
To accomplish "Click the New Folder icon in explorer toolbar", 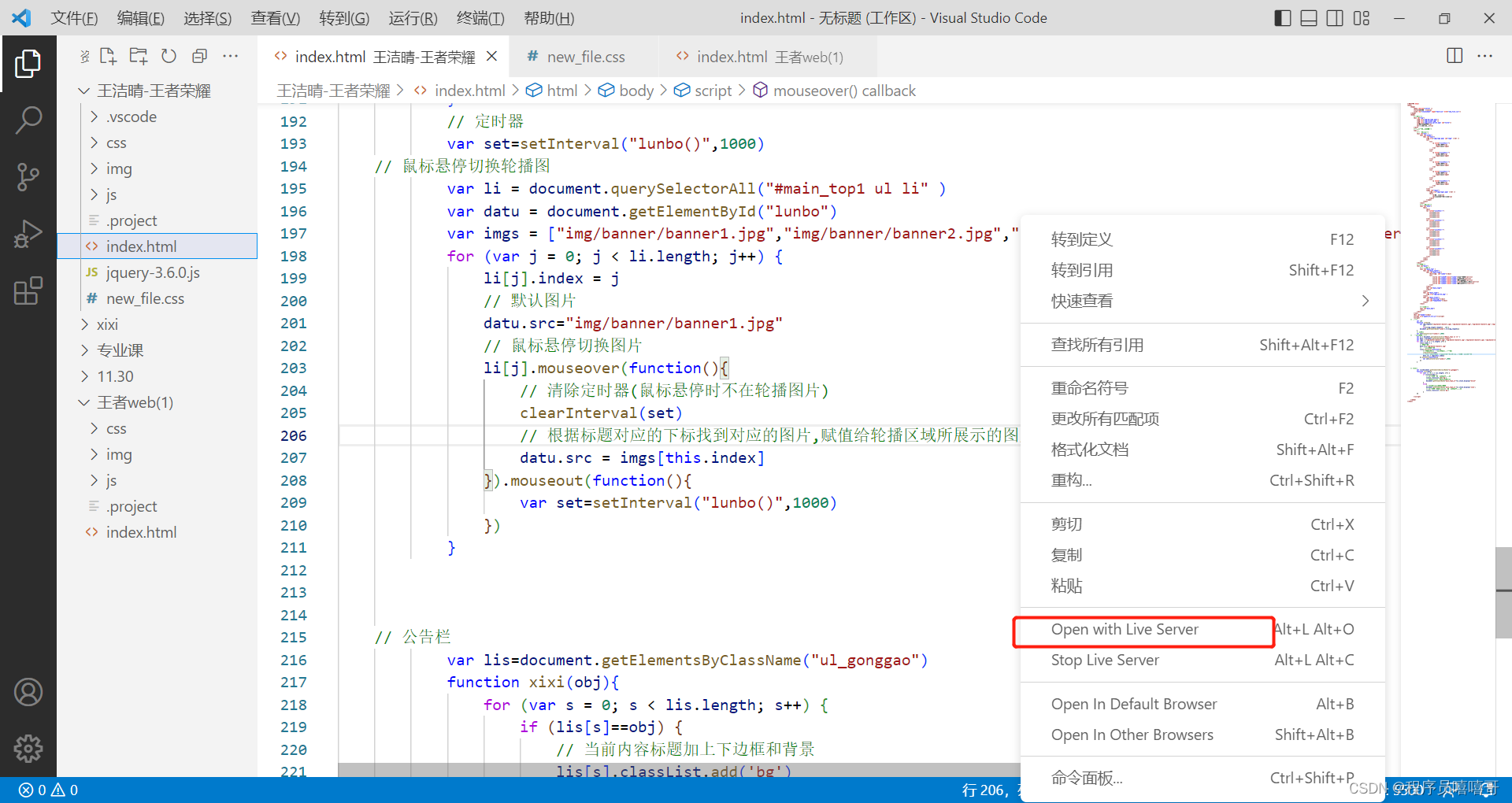I will (x=139, y=56).
